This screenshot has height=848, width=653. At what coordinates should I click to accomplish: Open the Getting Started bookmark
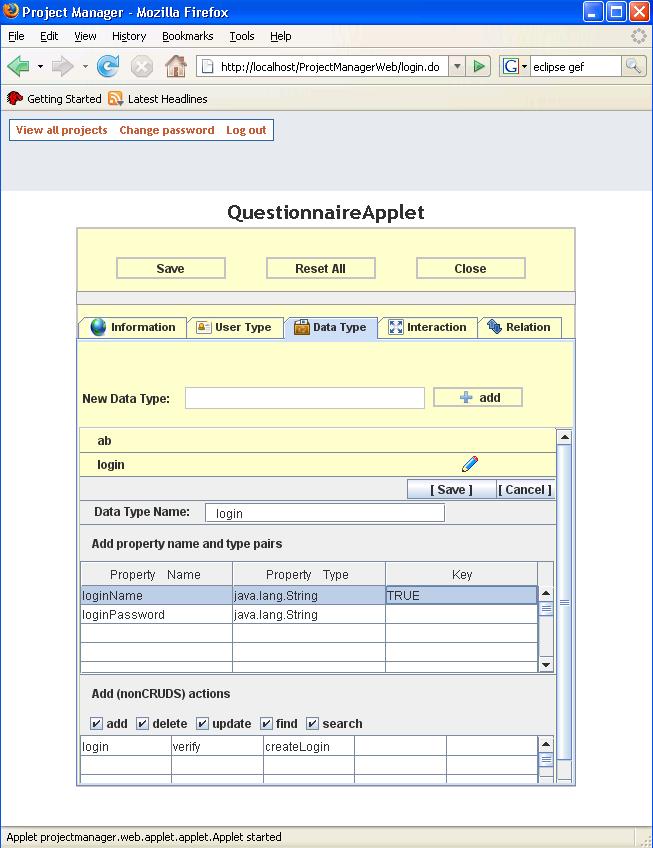54,99
